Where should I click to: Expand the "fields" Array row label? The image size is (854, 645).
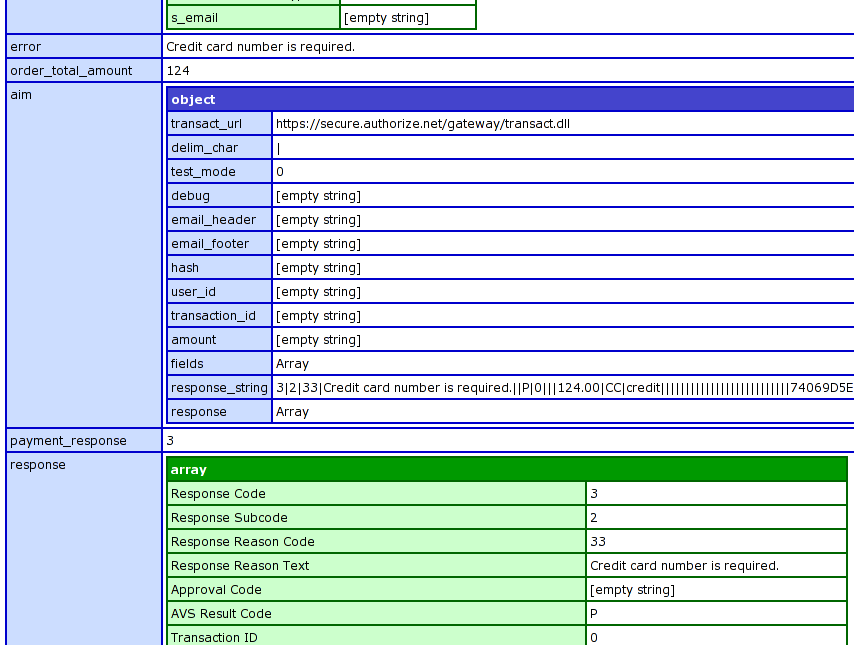(219, 364)
